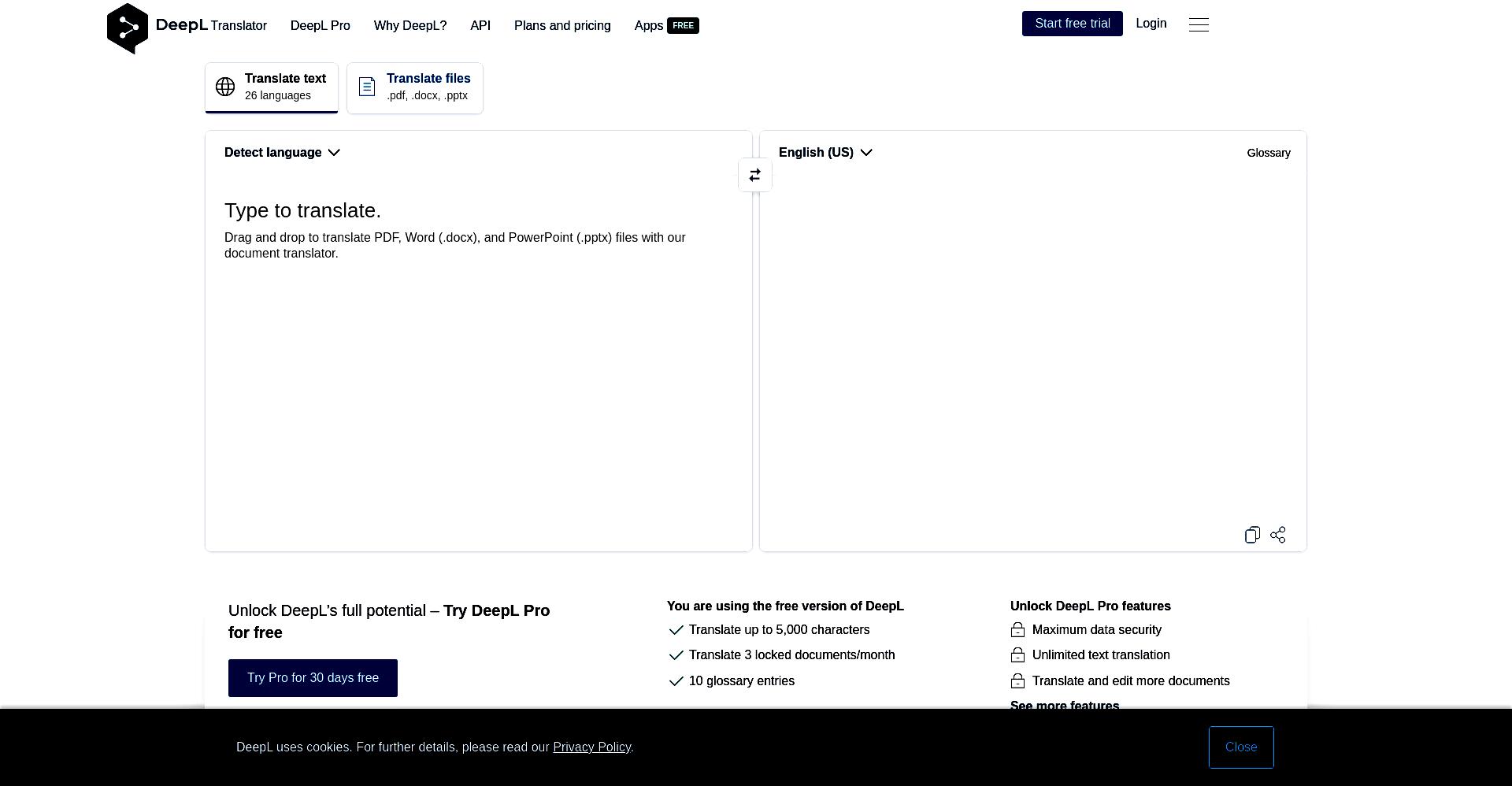Switch to the Translate text tab

272,87
